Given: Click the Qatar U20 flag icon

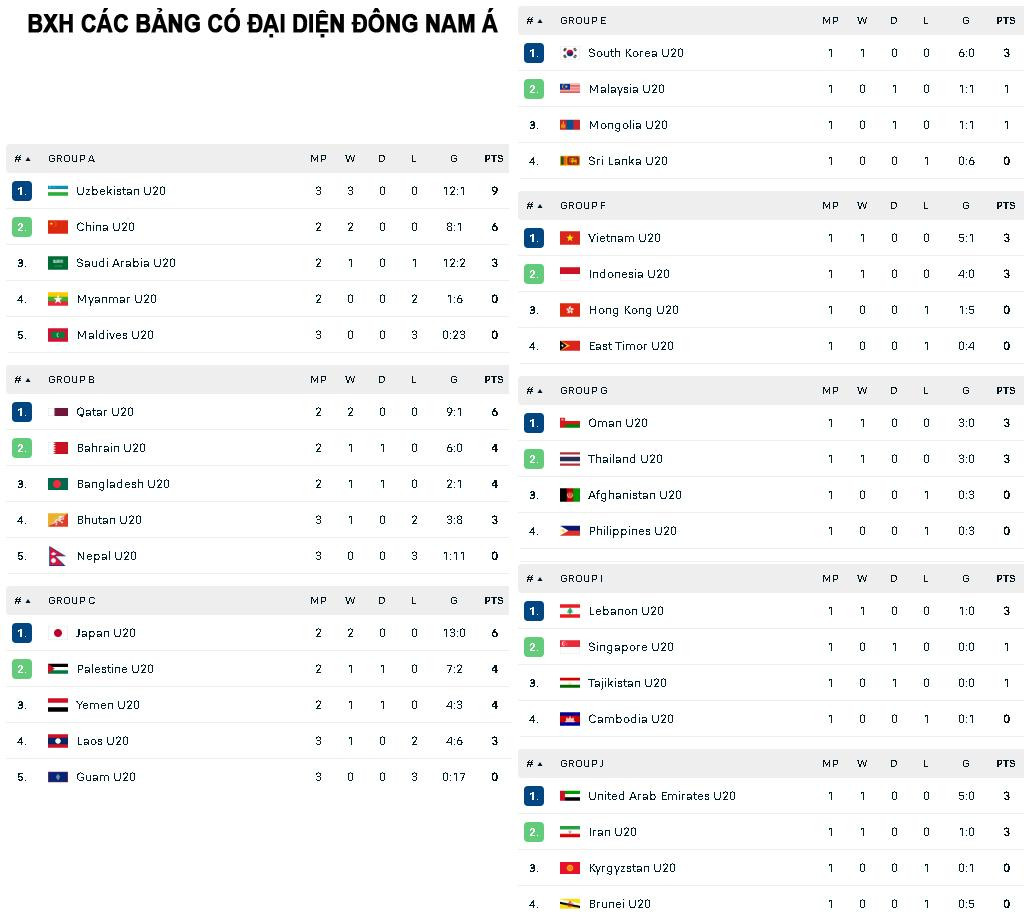Looking at the screenshot, I should [x=58, y=412].
